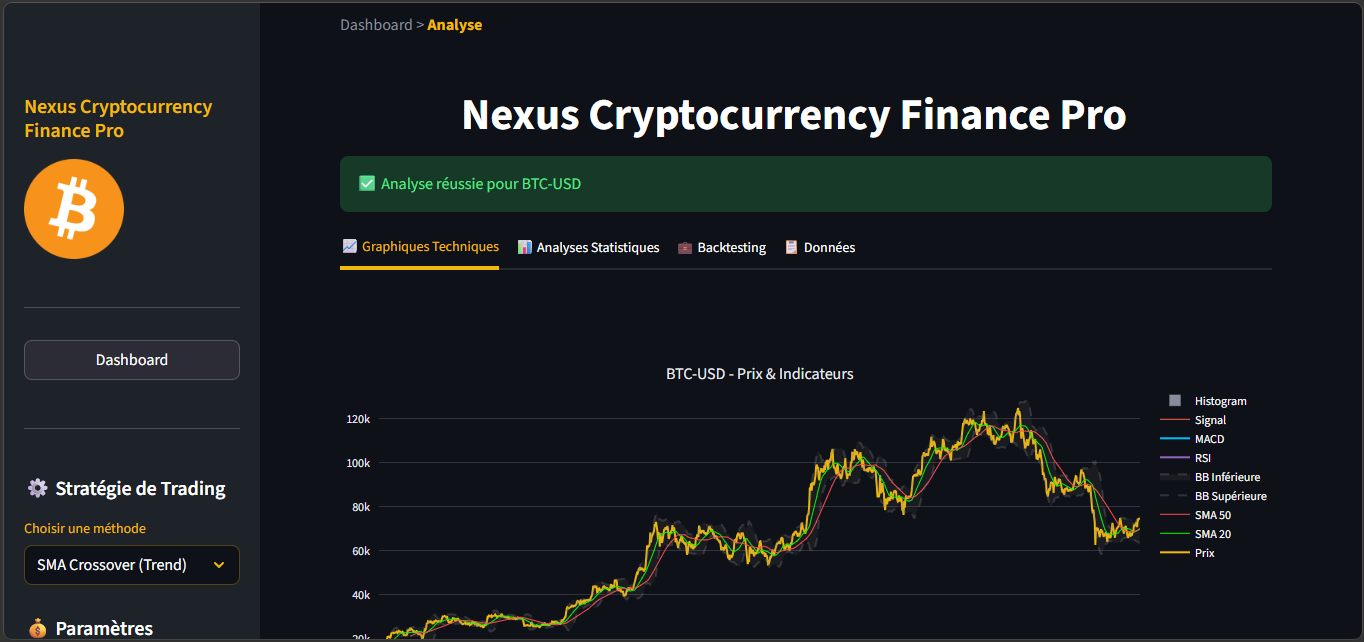Click the Dashboard button in the sidebar
1364x642 pixels.
point(132,360)
